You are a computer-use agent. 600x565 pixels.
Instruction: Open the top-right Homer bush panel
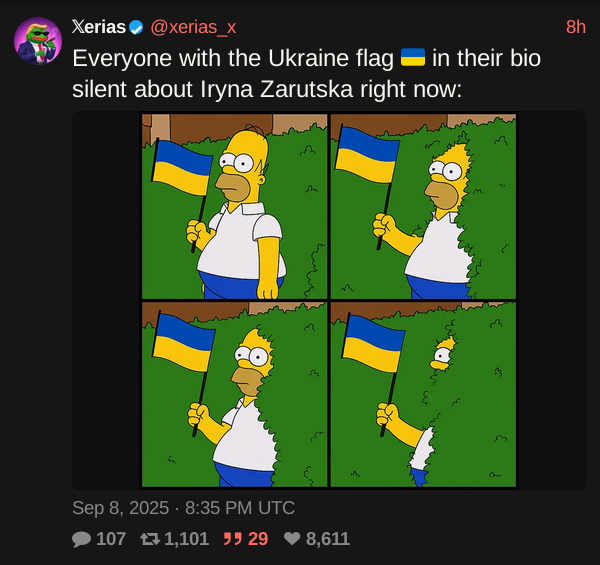(x=423, y=206)
